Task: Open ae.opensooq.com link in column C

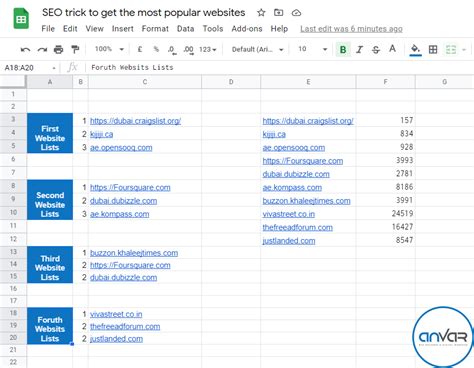Action: [121, 148]
